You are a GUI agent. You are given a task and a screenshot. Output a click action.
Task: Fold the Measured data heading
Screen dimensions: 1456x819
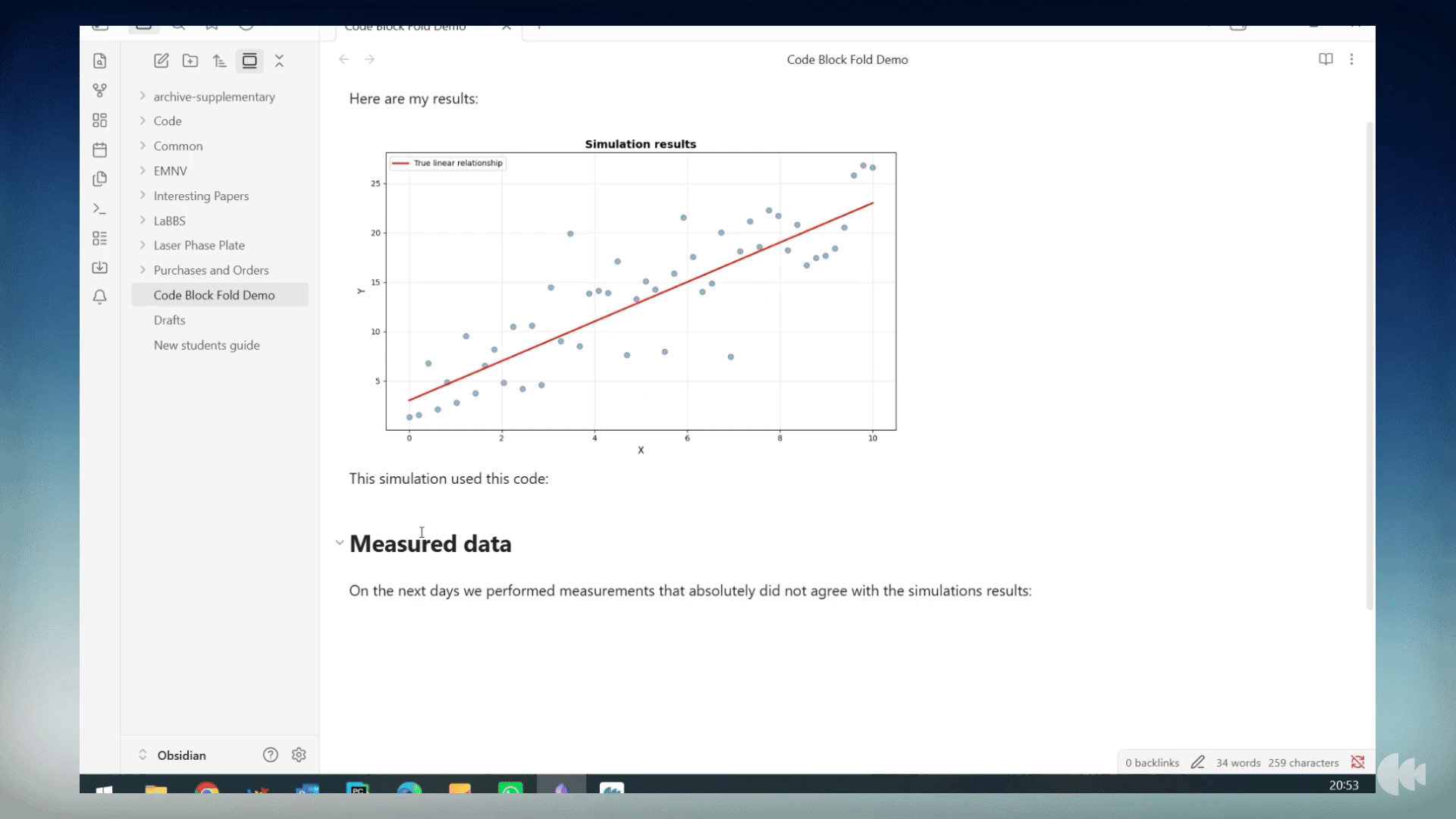(339, 543)
